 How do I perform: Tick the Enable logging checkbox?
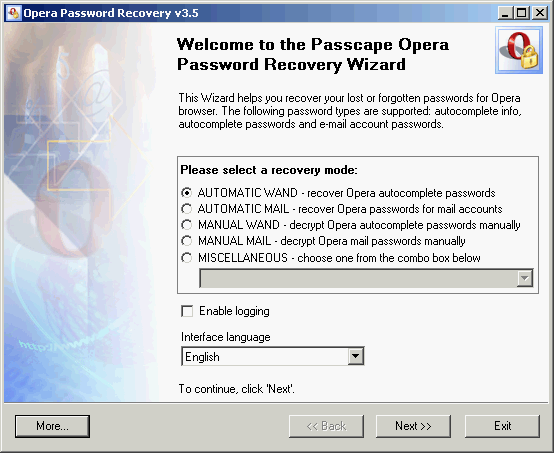(187, 311)
